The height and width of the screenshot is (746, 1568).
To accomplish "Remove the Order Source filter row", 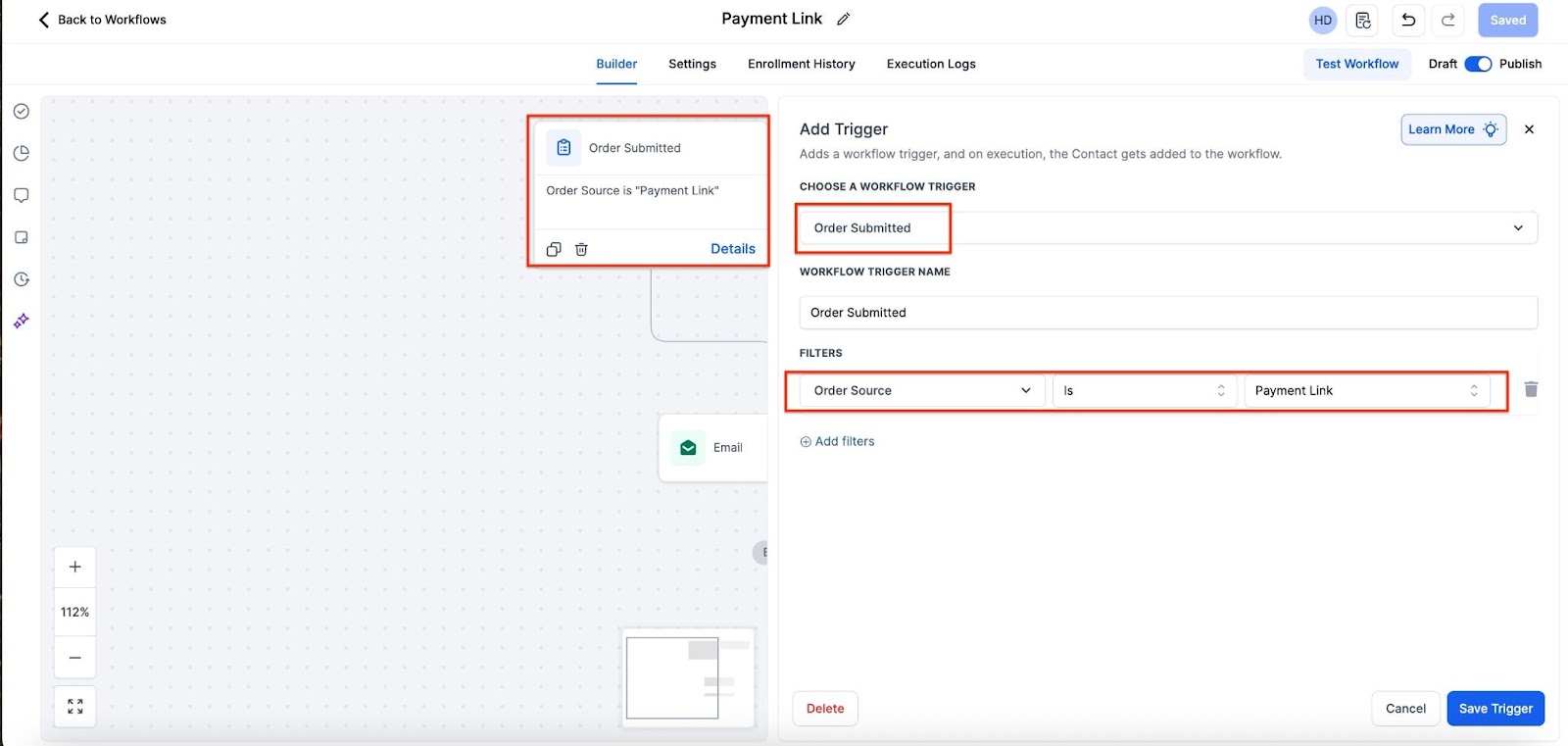I will coord(1530,390).
